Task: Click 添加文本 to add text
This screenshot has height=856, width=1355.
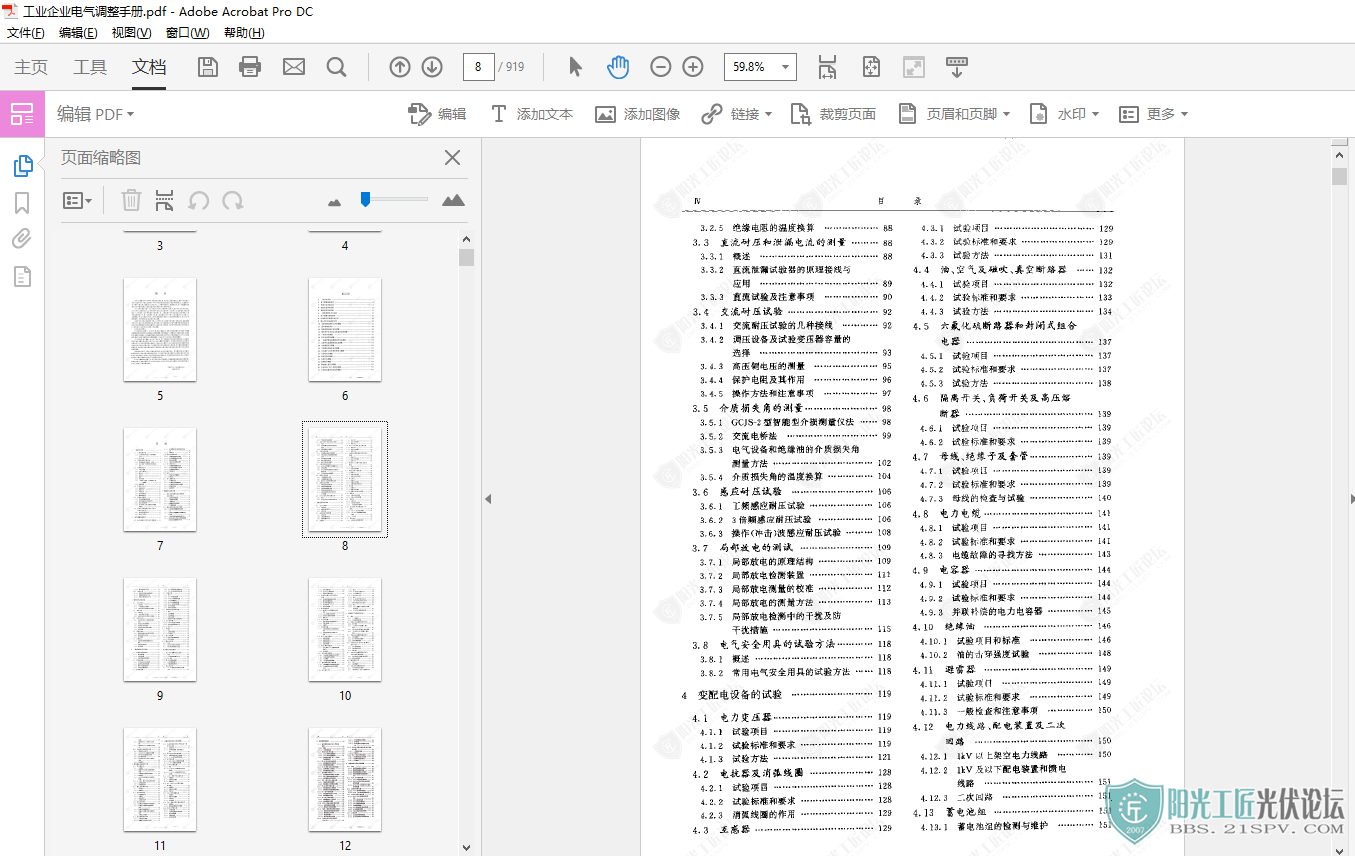Action: tap(531, 114)
